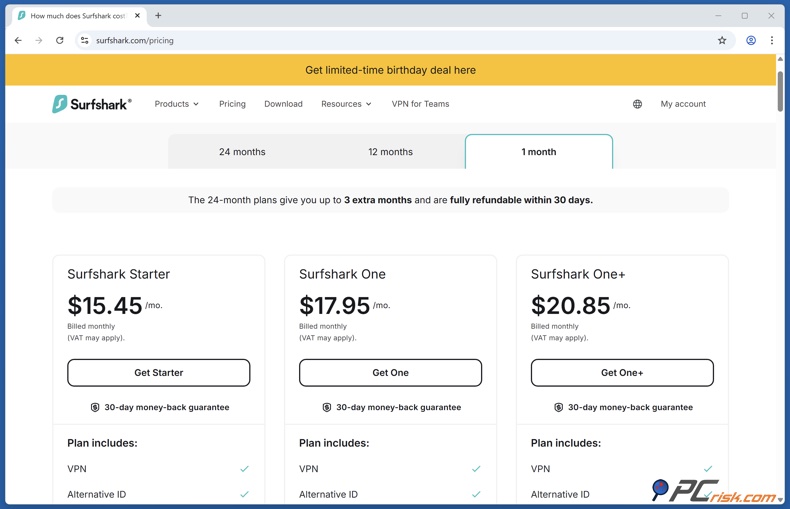Image resolution: width=790 pixels, height=509 pixels.
Task: Open a new browser tab
Action: pos(158,16)
